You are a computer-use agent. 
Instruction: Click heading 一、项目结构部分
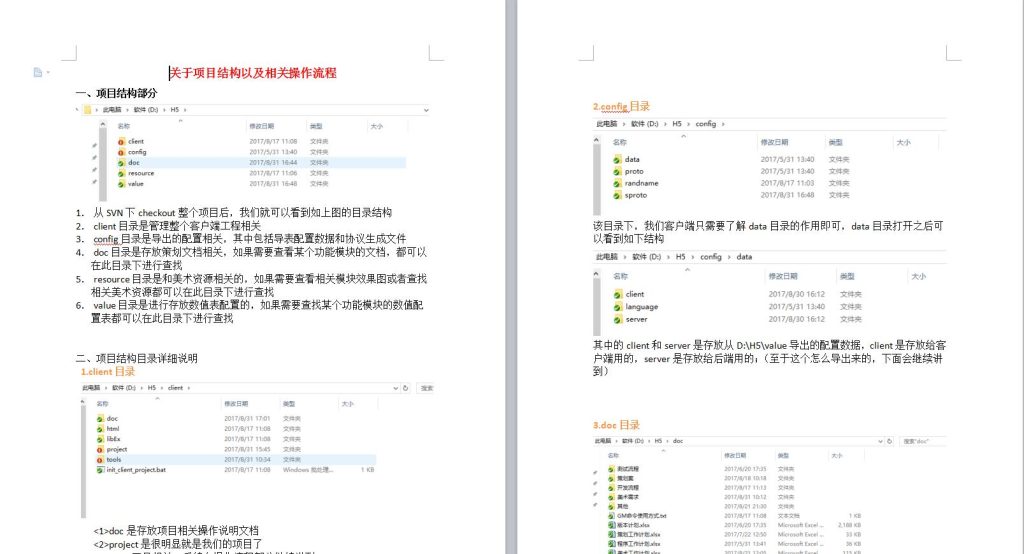pyautogui.click(x=116, y=93)
